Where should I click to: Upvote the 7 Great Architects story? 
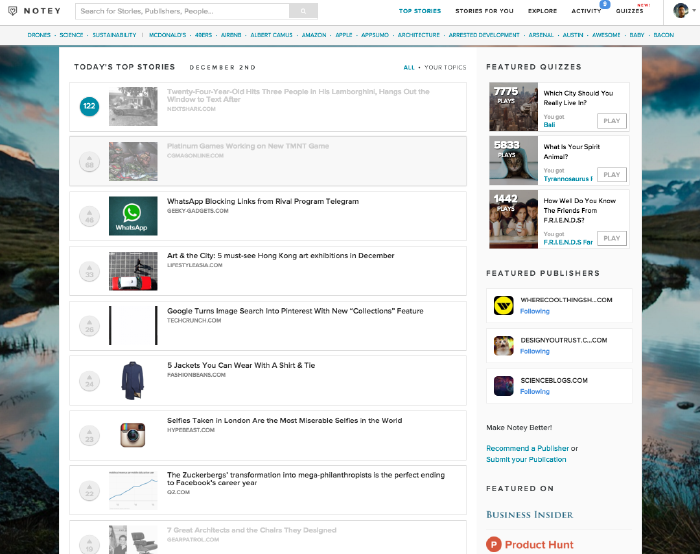tap(89, 545)
